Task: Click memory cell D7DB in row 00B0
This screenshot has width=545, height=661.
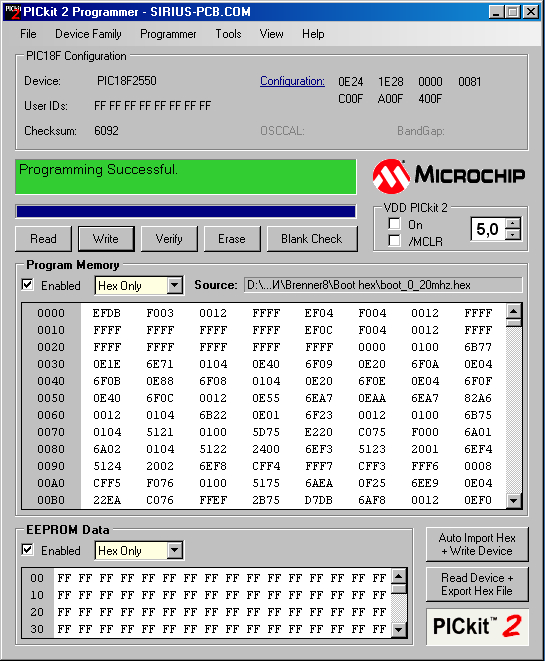Action: (319, 500)
